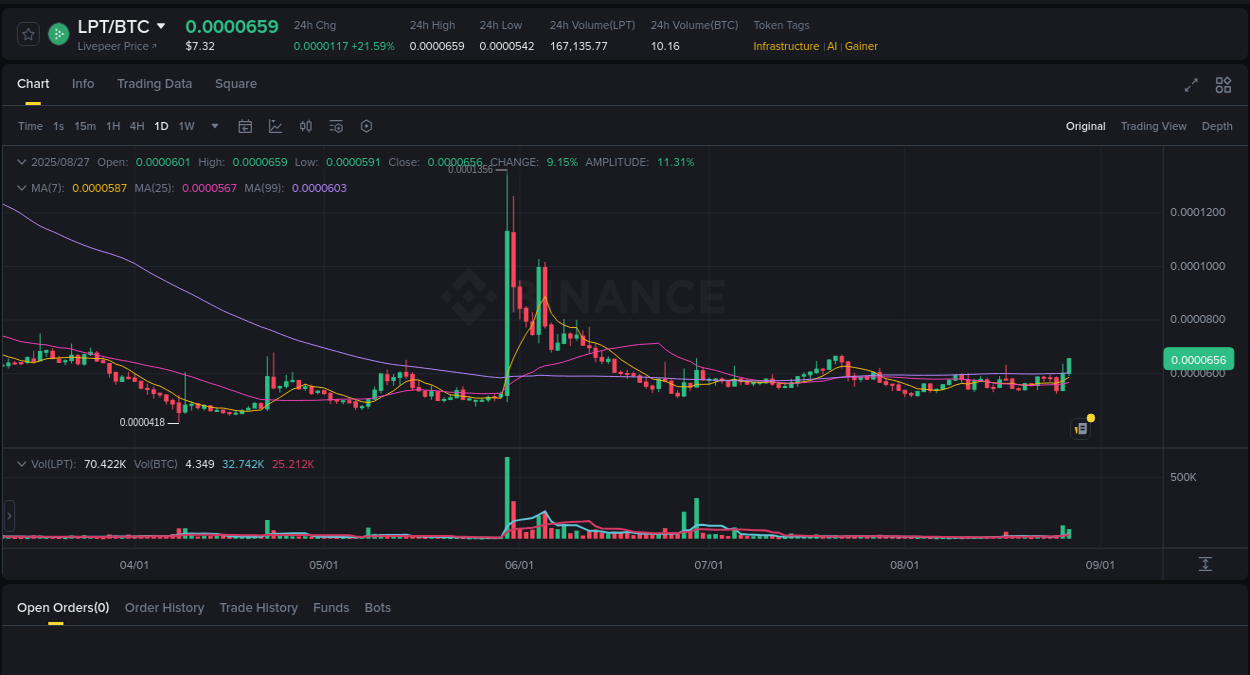The width and height of the screenshot is (1250, 675).
Task: Switch to the Order History tab
Action: click(x=164, y=607)
